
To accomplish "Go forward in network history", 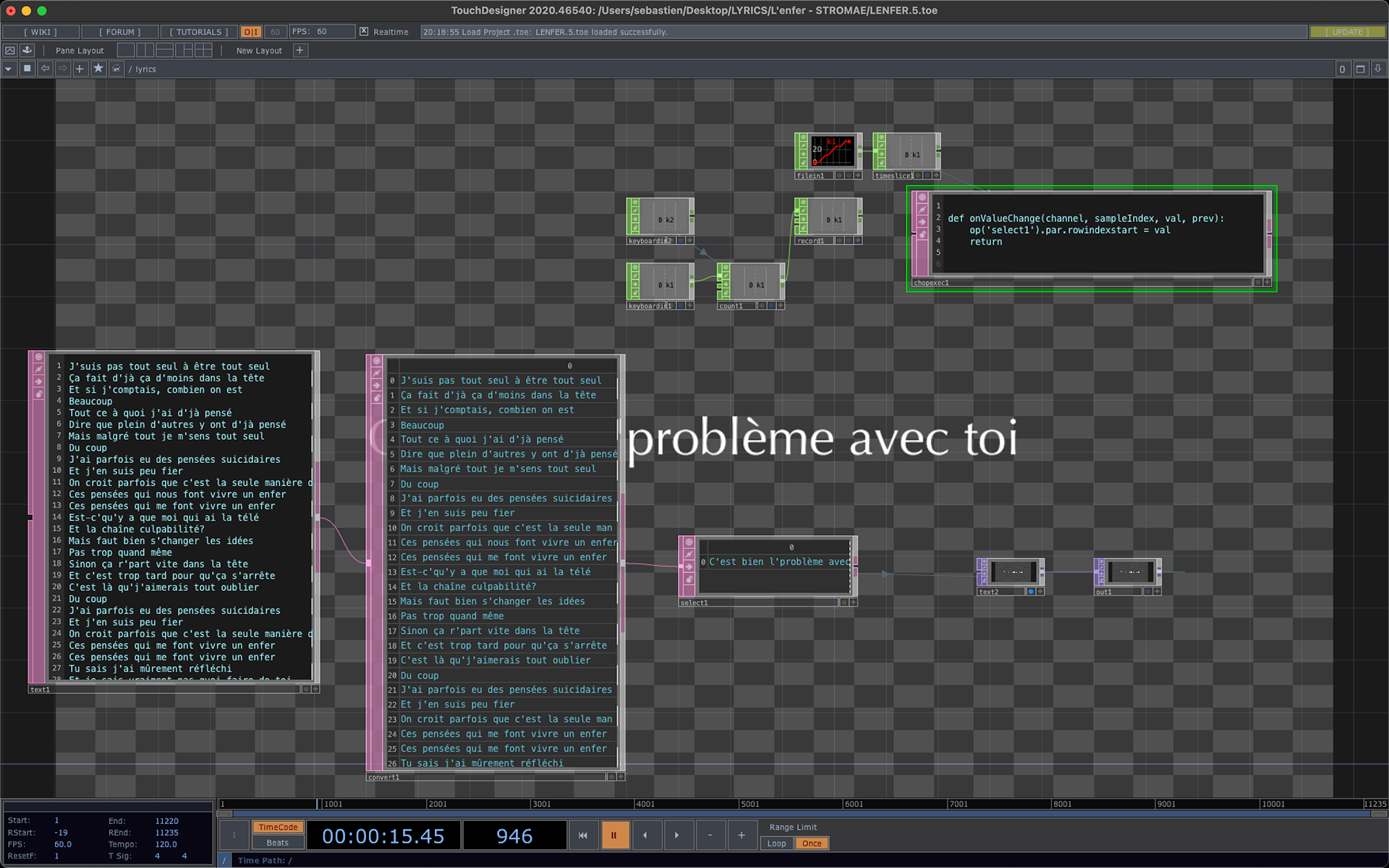I will pos(62,69).
